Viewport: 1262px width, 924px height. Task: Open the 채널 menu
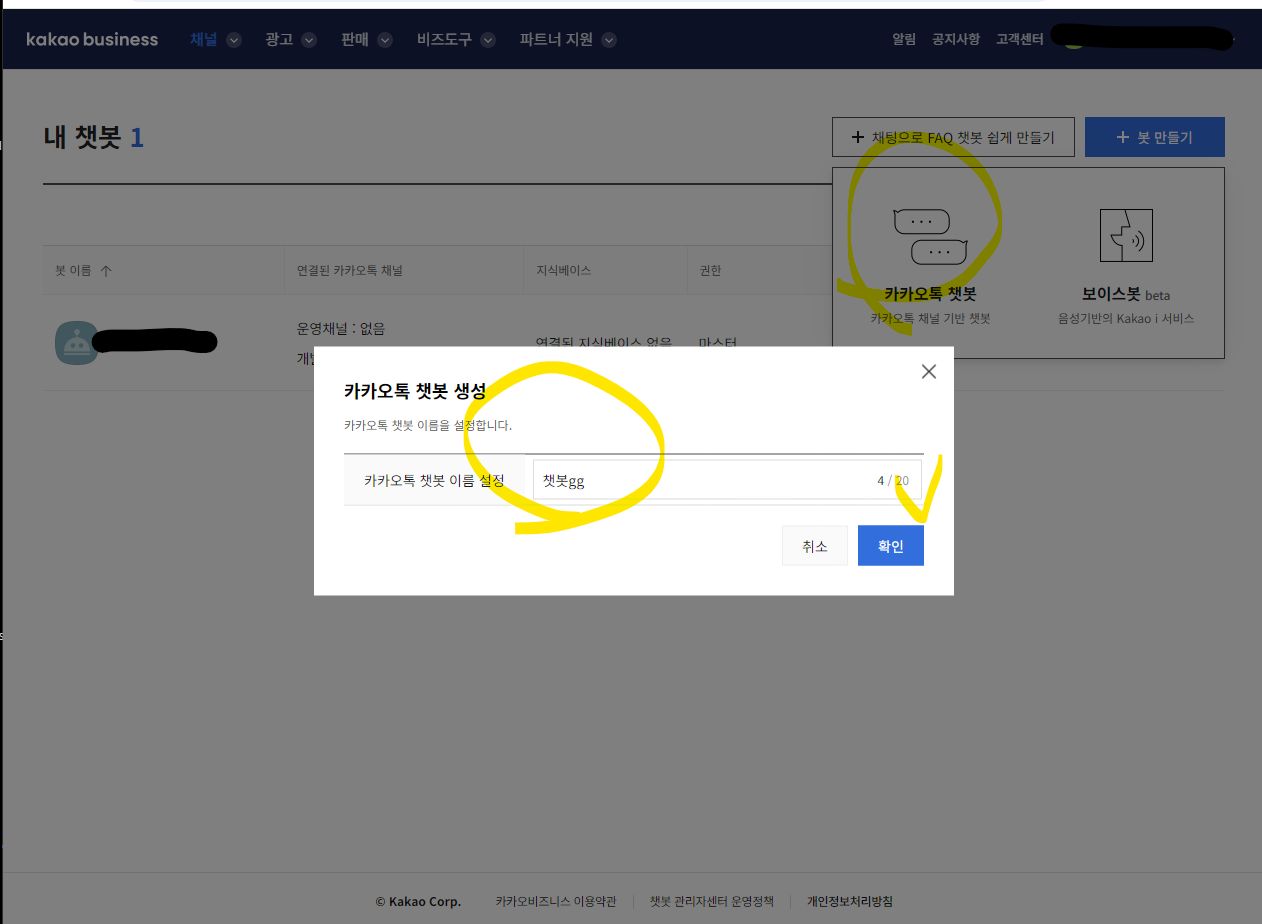(204, 40)
